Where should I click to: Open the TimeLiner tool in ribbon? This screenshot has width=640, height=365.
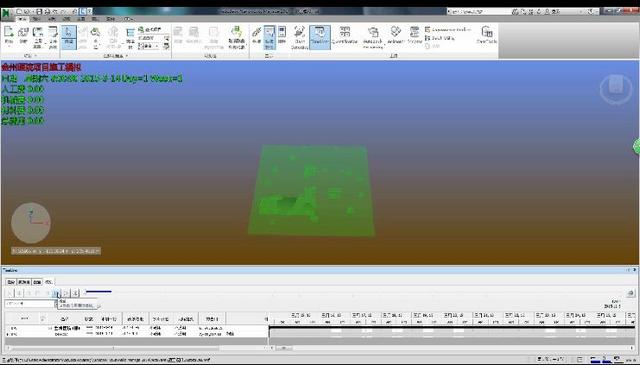(x=320, y=37)
